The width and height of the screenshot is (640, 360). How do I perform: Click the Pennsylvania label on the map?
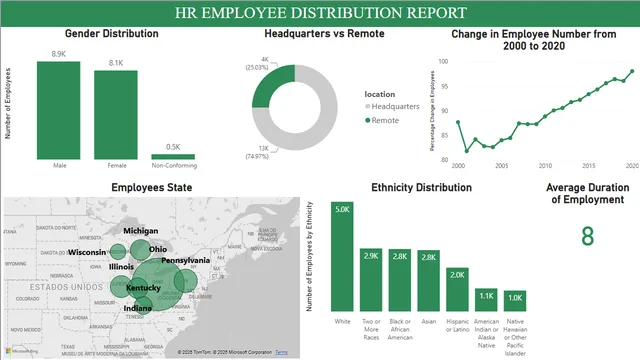pos(186,260)
